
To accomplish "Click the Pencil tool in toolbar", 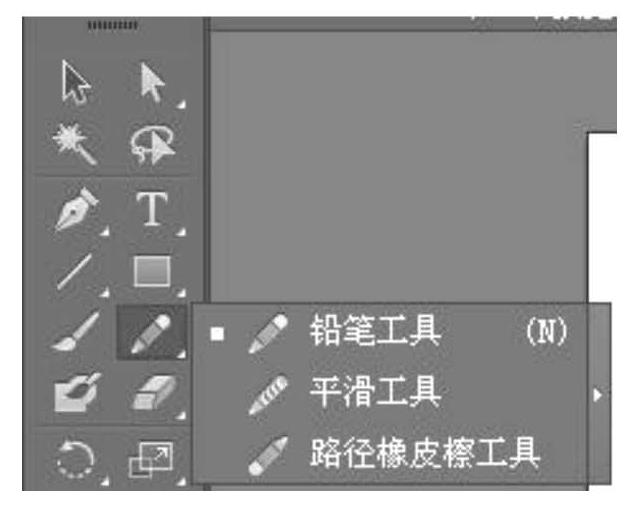I will pyautogui.click(x=151, y=332).
